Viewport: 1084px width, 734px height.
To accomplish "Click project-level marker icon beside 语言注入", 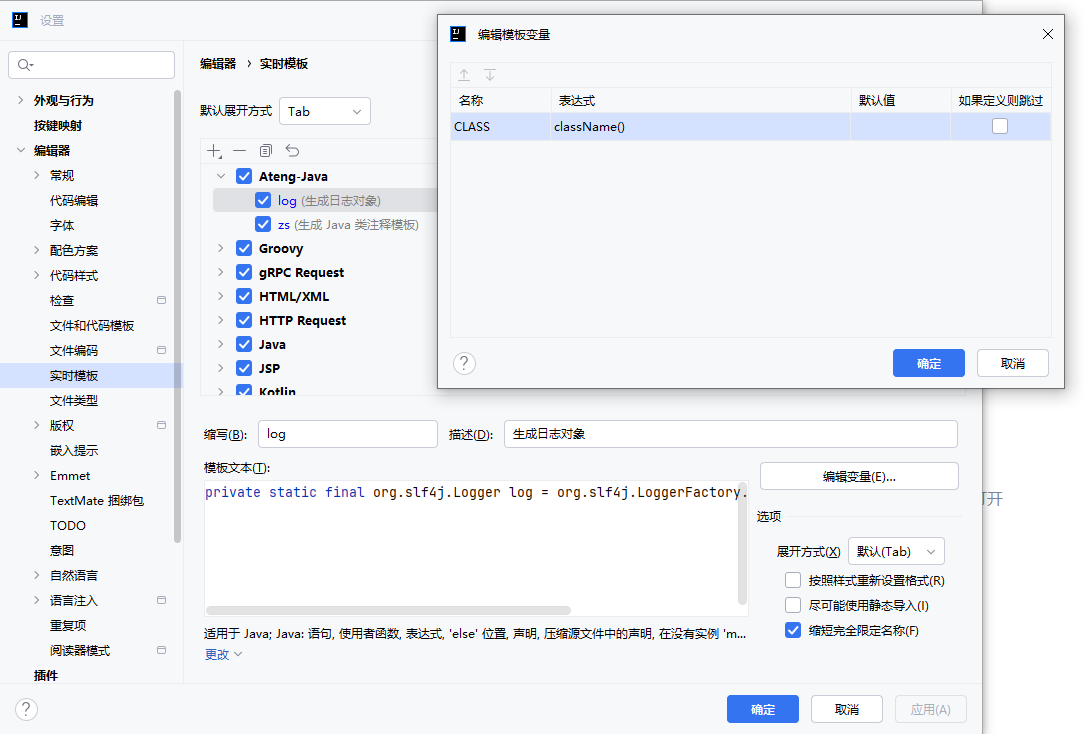I will [161, 600].
